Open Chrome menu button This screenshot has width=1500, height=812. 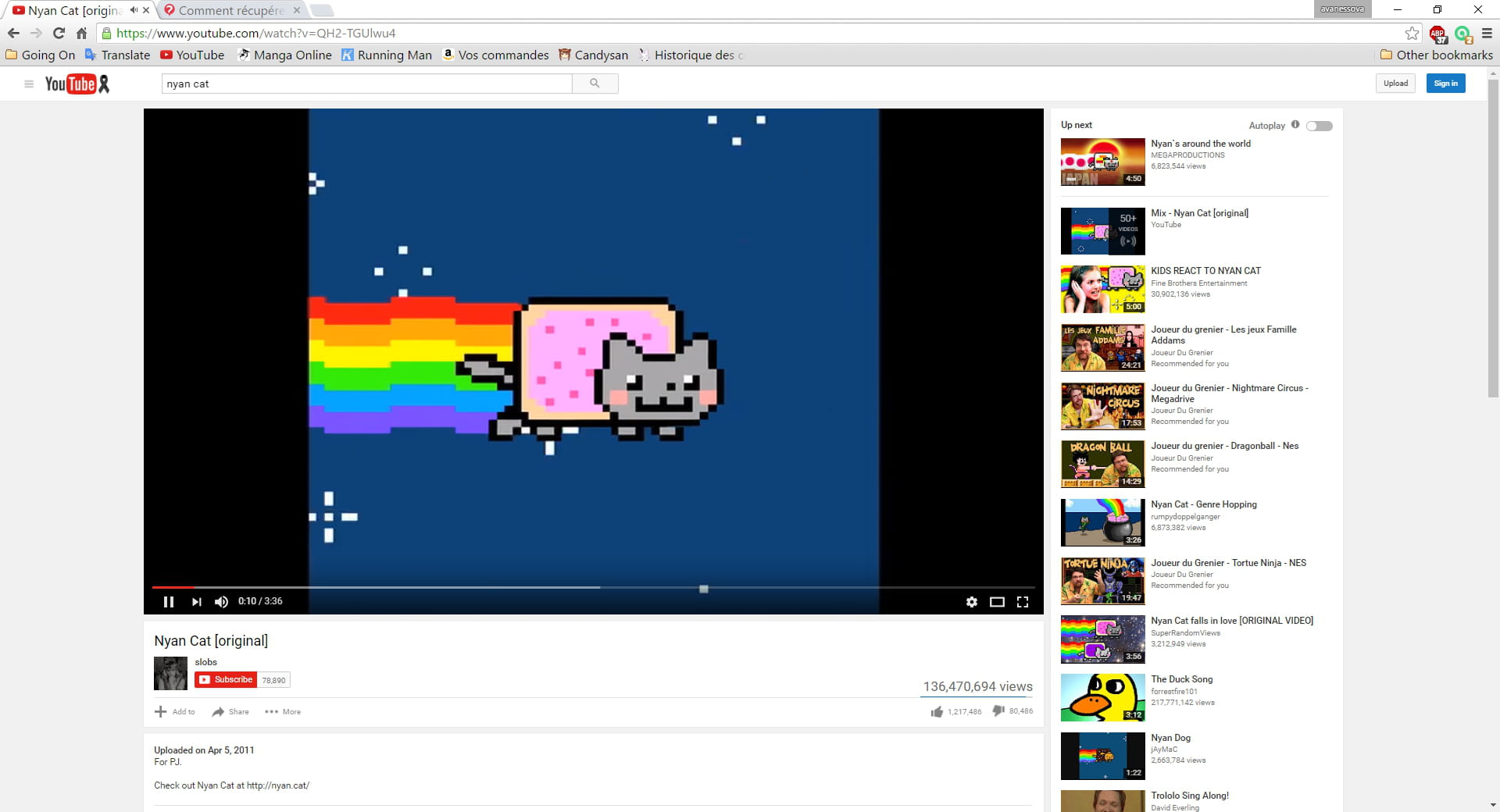(x=1487, y=33)
